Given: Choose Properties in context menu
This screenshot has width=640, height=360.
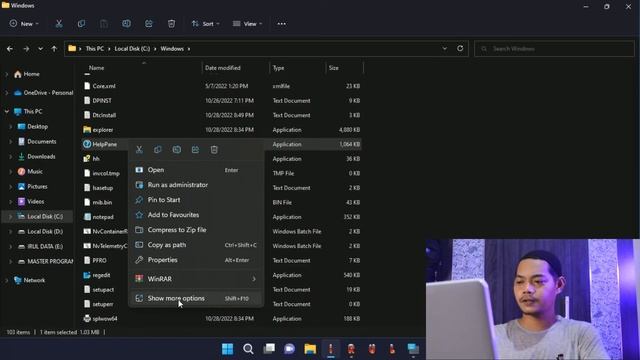Looking at the screenshot, I should (x=196, y=260).
